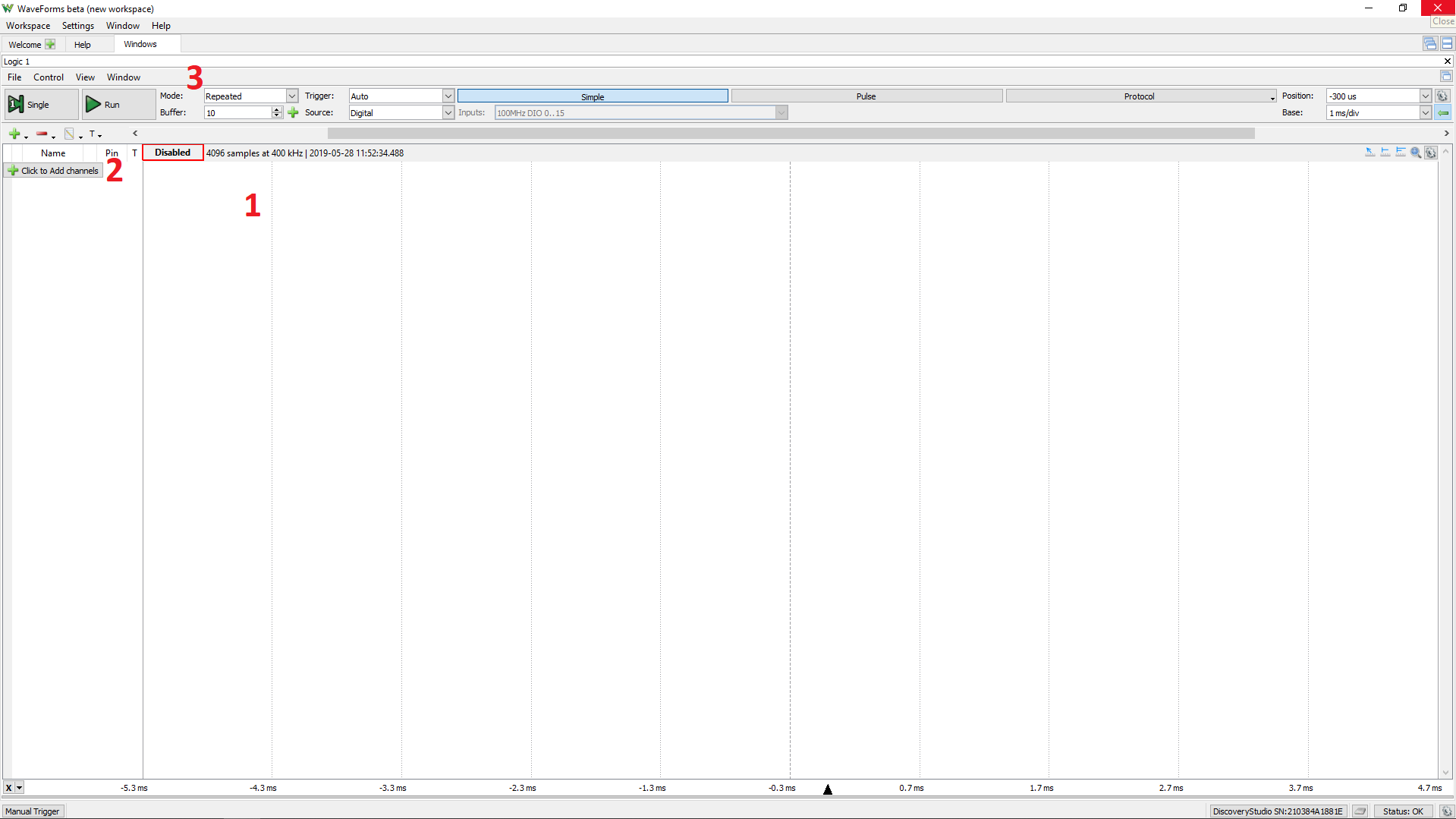
Task: Open the Position dropdown
Action: (1426, 96)
